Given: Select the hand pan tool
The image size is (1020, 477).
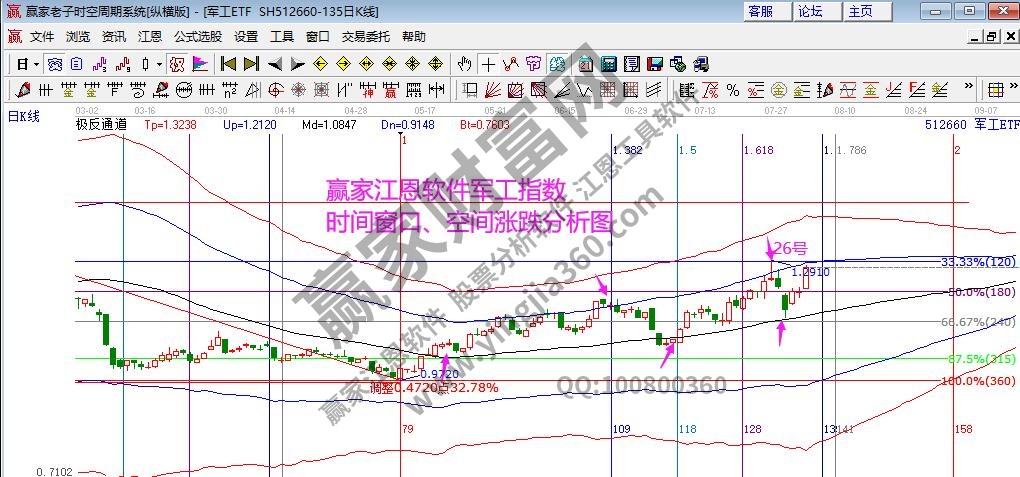Looking at the screenshot, I should [465, 64].
